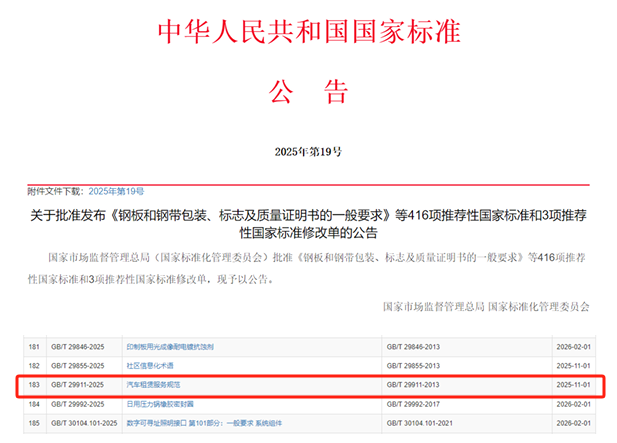Open the 社区信息化术语 standard link

[150, 365]
